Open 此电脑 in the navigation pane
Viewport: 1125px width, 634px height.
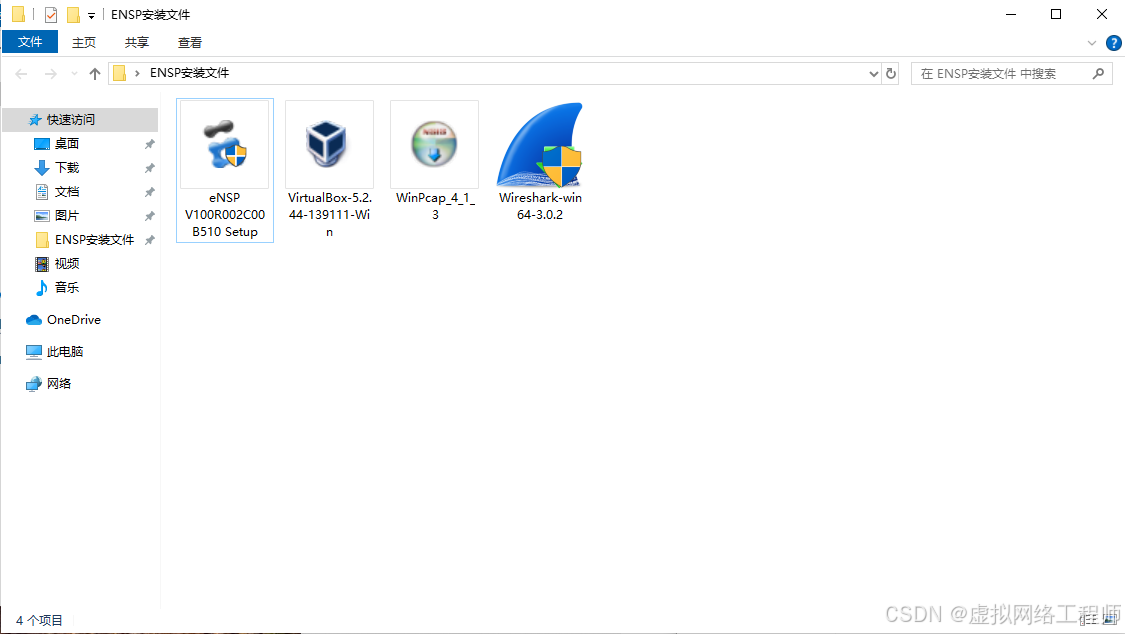pos(65,352)
